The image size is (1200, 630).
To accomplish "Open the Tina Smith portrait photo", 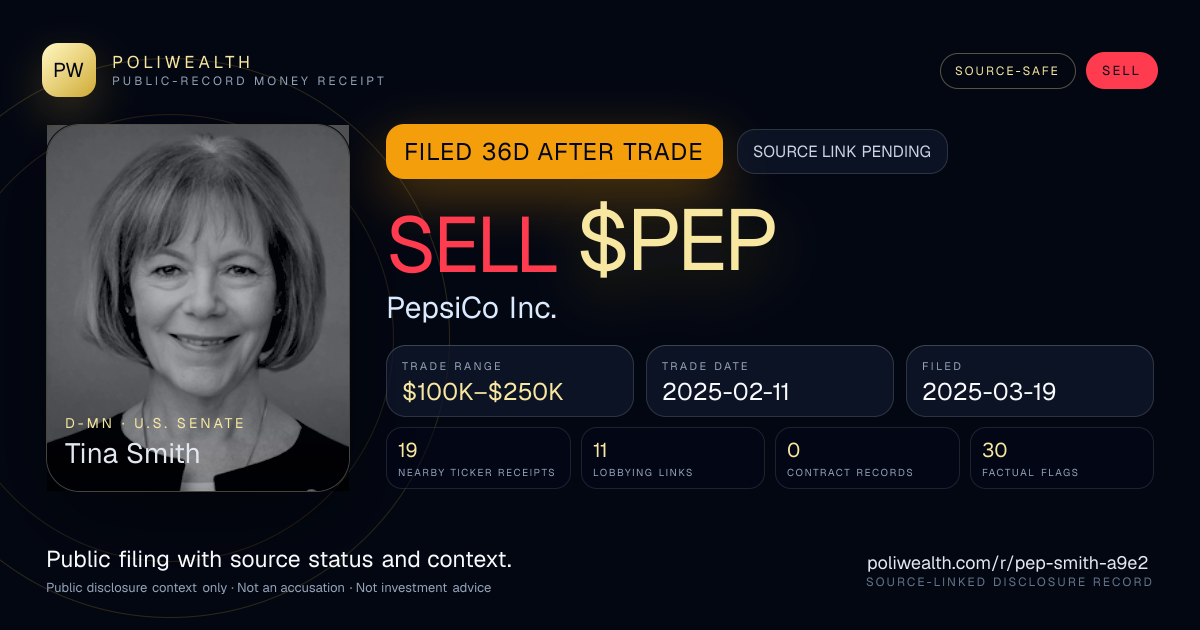I will (198, 308).
